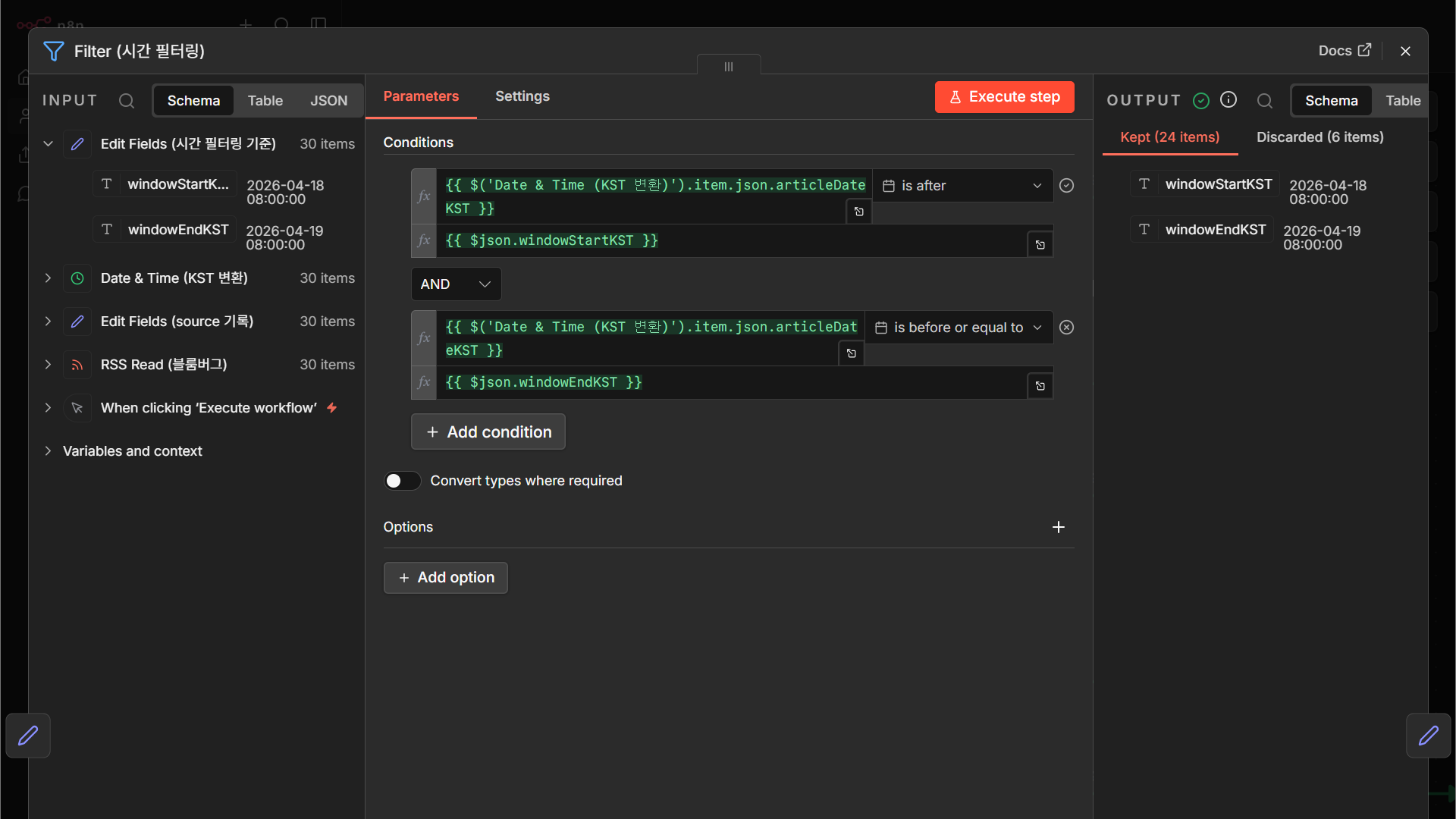Show Discarded (6 items) results

(1320, 137)
